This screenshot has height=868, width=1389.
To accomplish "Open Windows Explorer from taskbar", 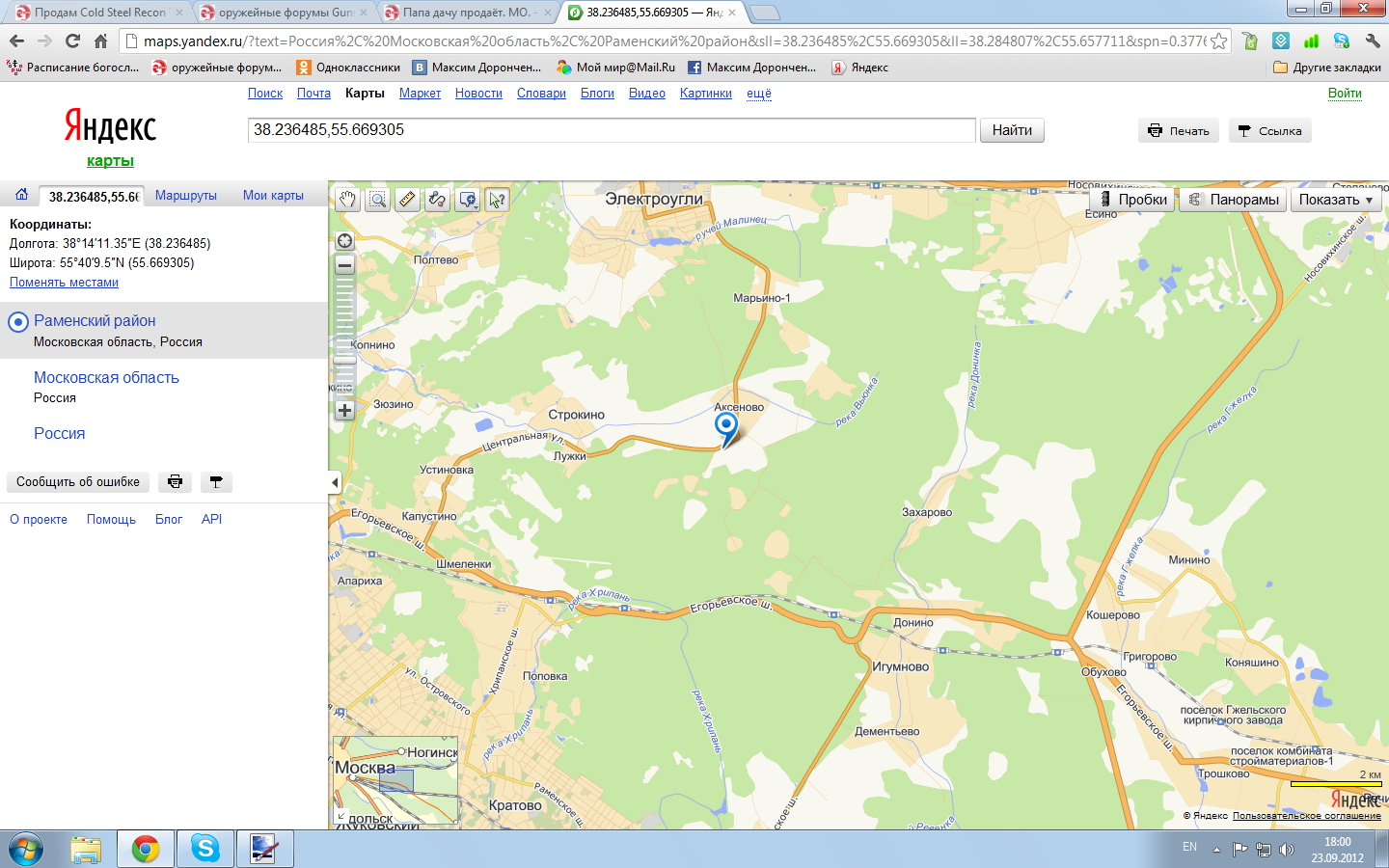I will (86, 849).
